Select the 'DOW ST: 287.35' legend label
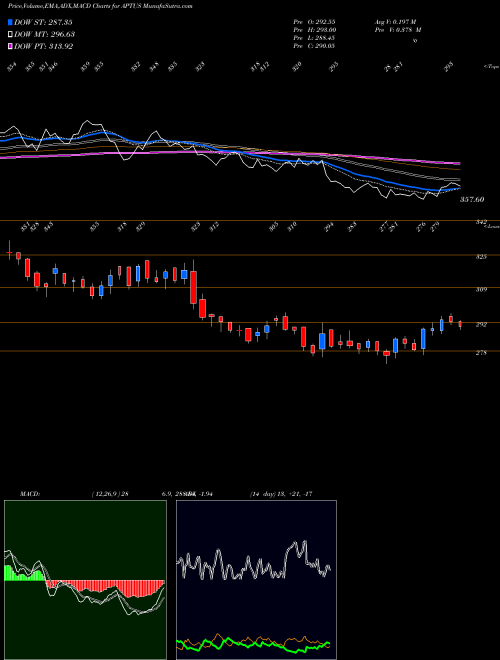The image size is (500, 660). tap(44, 22)
